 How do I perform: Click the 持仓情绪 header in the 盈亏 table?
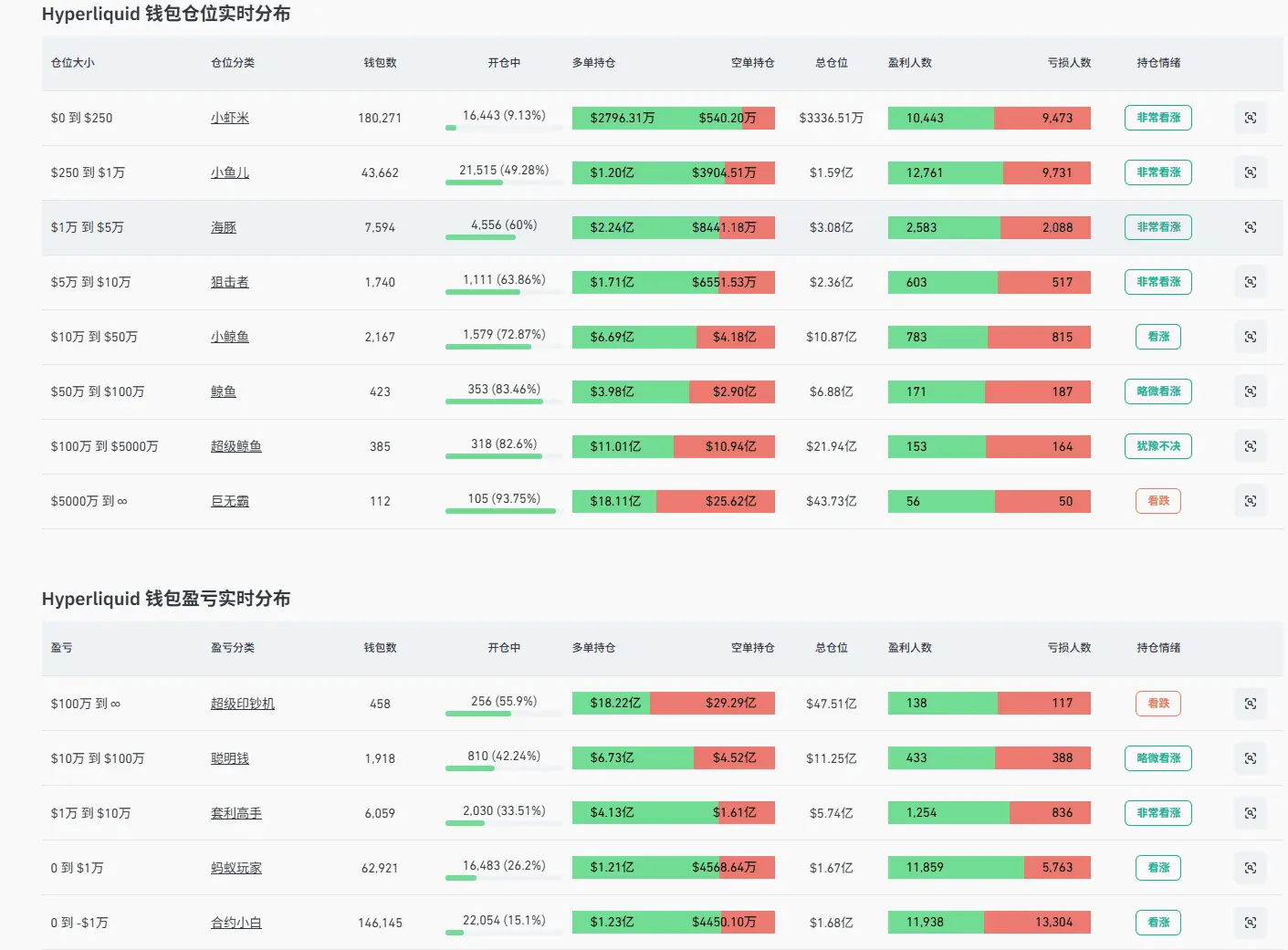point(1158,648)
